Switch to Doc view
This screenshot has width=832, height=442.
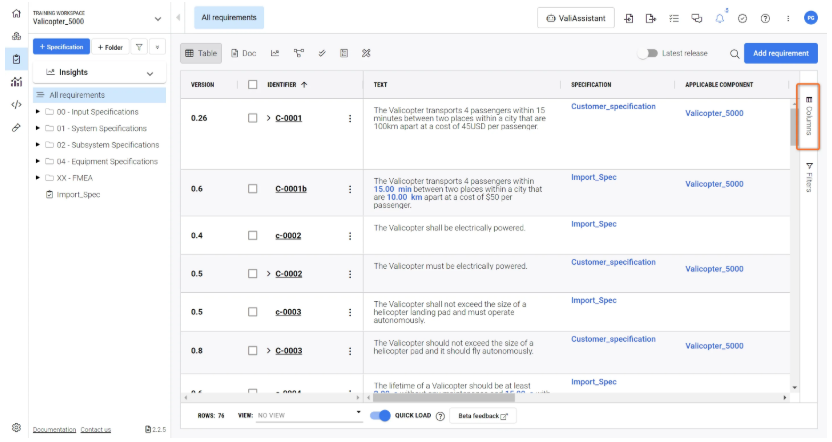(244, 53)
